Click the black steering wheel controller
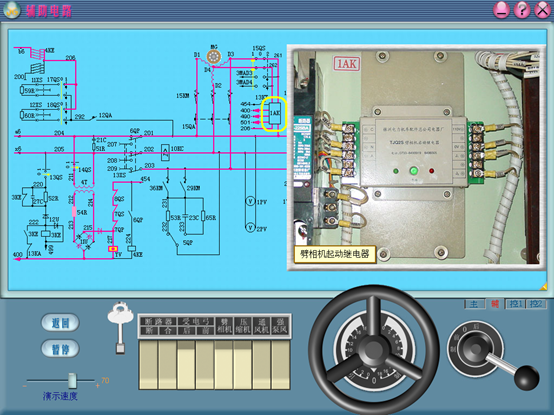The image size is (554, 415). [x=373, y=349]
